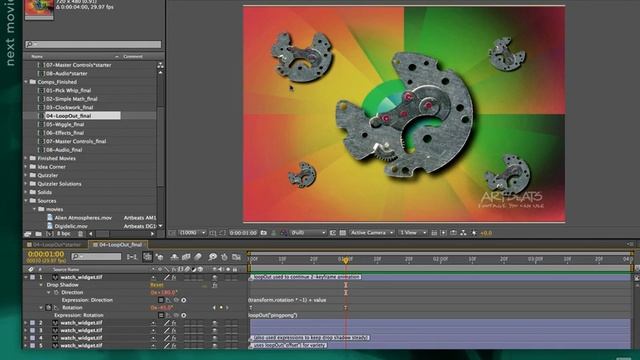The height and width of the screenshot is (360, 640).
Task: Click the Fast Previews icon in viewer
Action: [x=444, y=233]
